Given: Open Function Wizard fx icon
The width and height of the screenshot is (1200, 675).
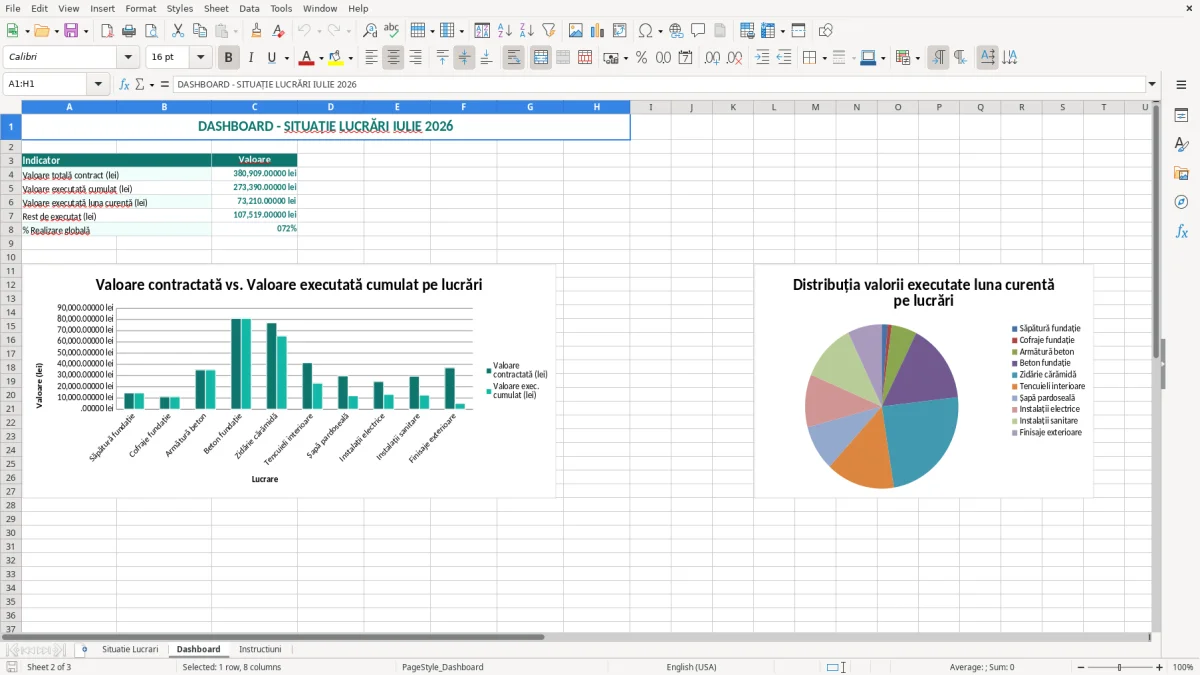Looking at the screenshot, I should (125, 84).
